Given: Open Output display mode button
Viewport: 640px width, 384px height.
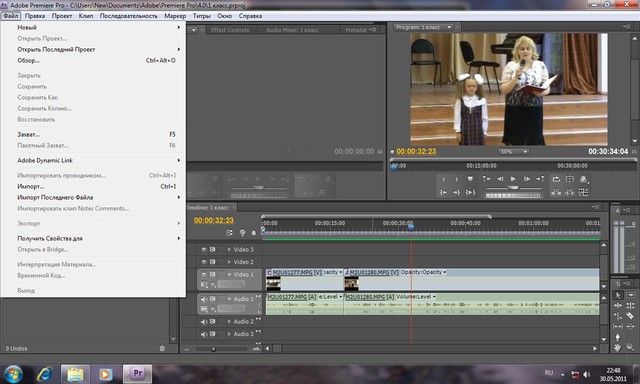Looking at the screenshot, I should (584, 179).
